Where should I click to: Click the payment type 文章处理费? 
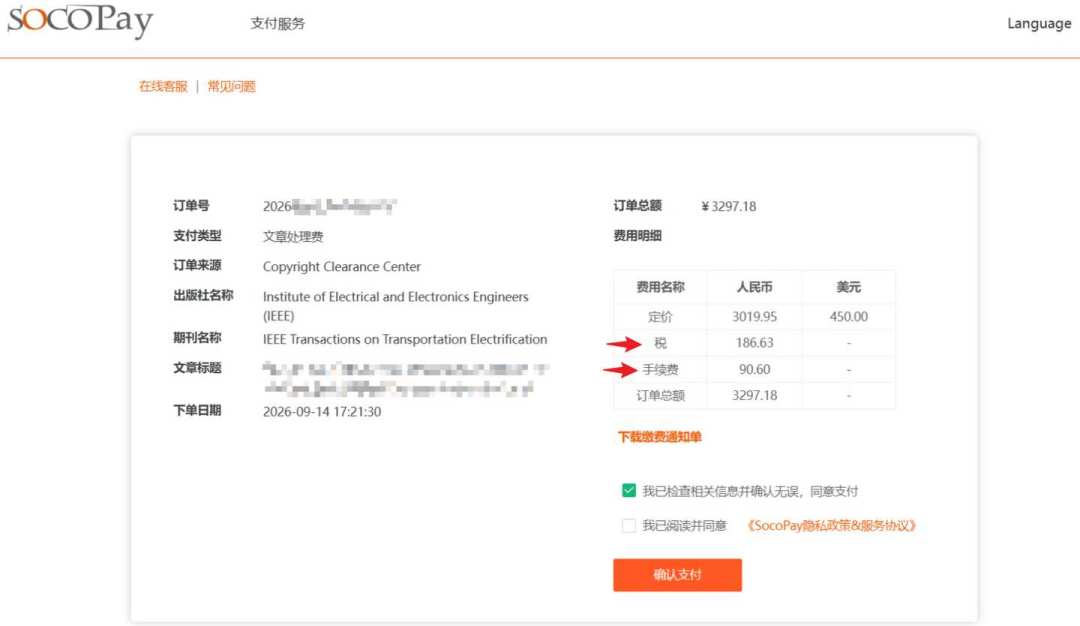(293, 237)
